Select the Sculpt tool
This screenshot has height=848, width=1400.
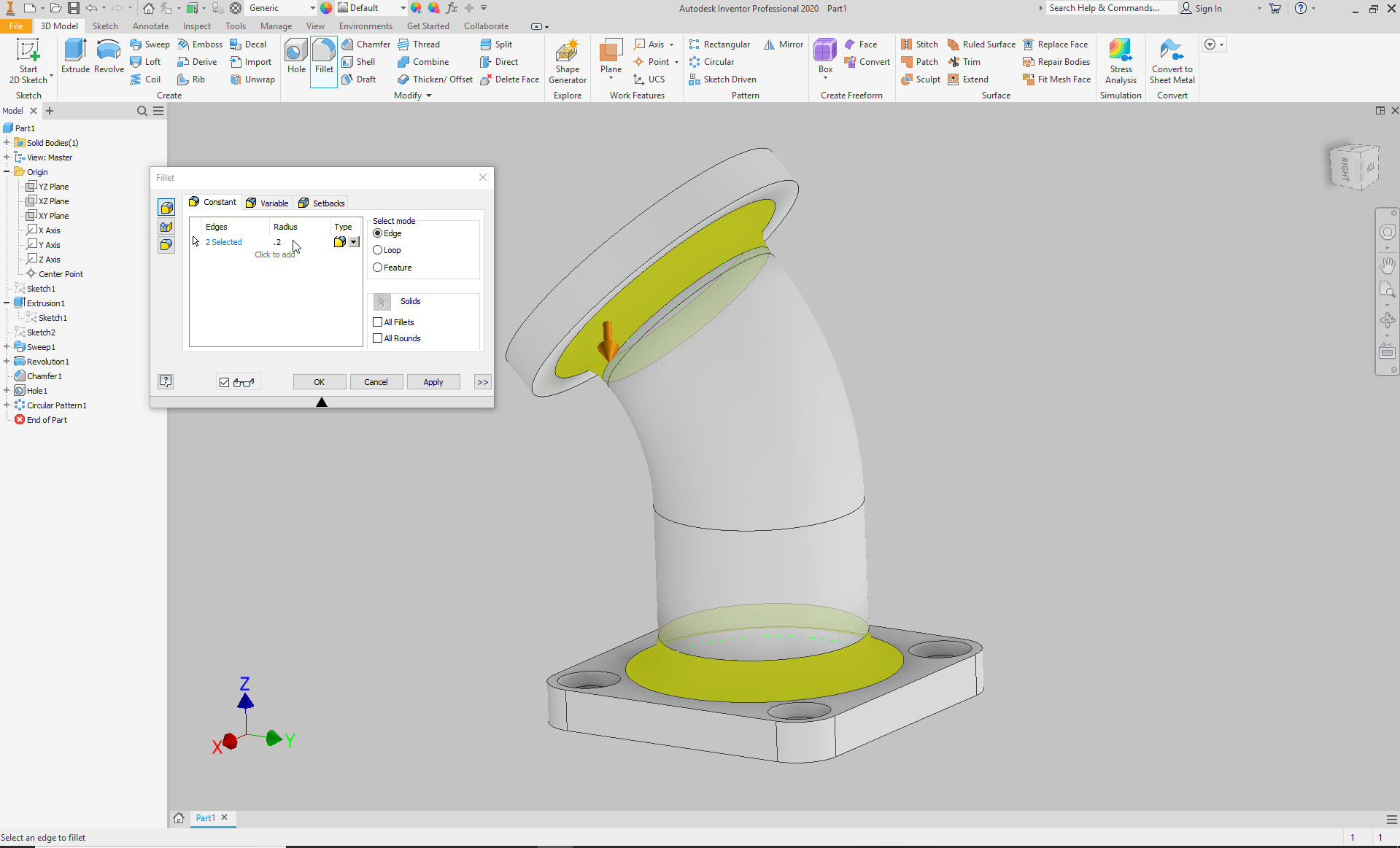(921, 79)
